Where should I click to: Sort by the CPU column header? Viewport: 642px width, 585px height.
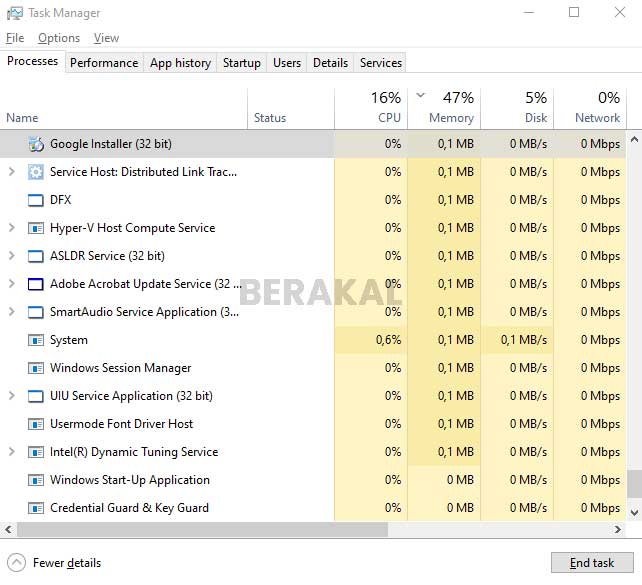(371, 108)
